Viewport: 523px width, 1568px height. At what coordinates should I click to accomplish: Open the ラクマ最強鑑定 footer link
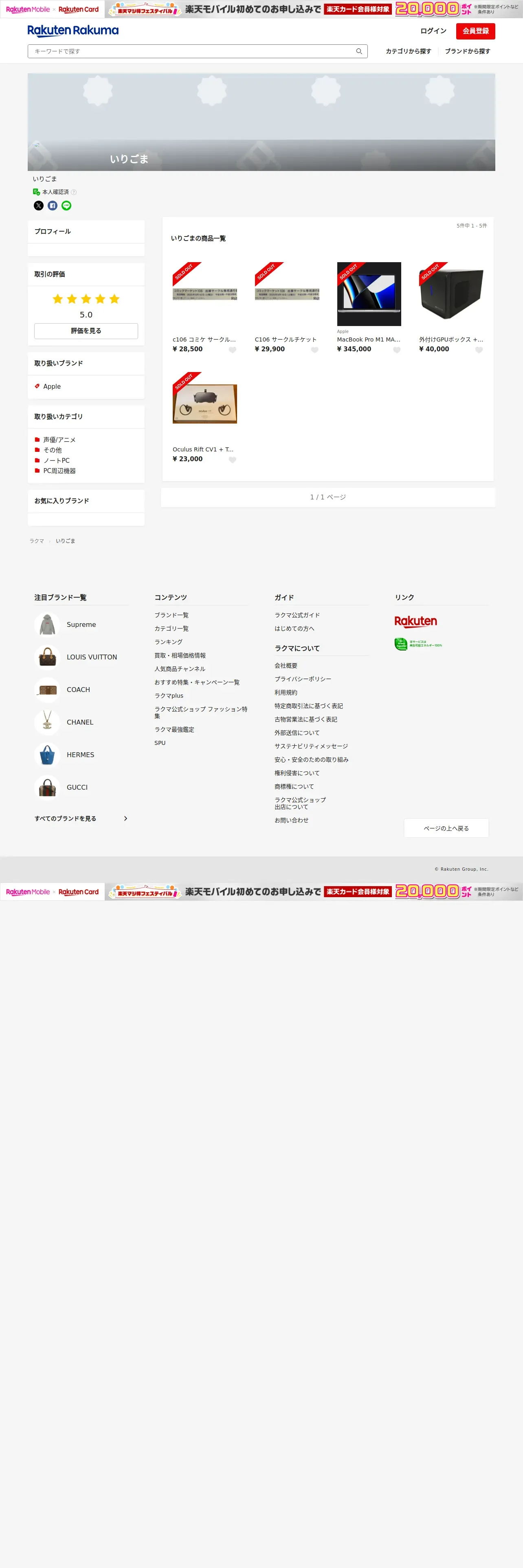pos(174,730)
